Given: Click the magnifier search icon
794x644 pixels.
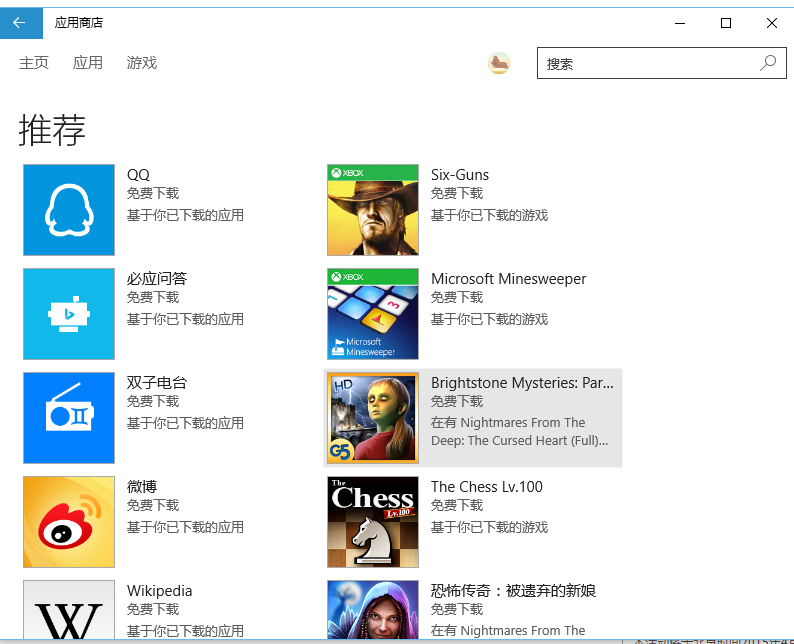Looking at the screenshot, I should coord(768,63).
